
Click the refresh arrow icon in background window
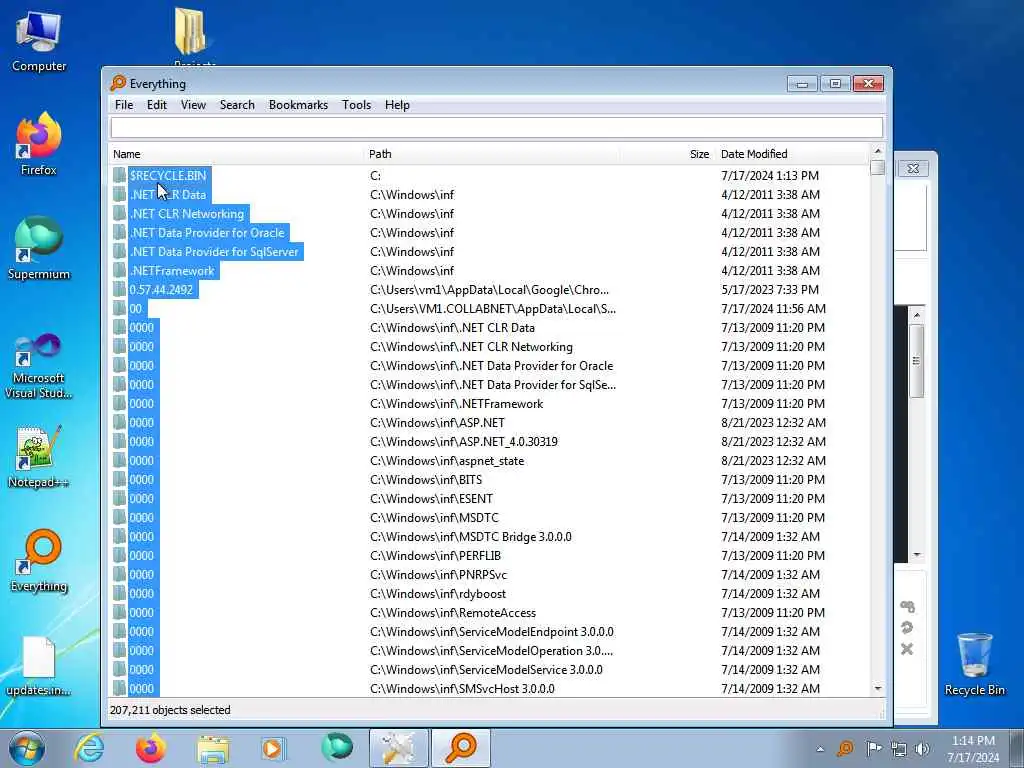point(907,628)
